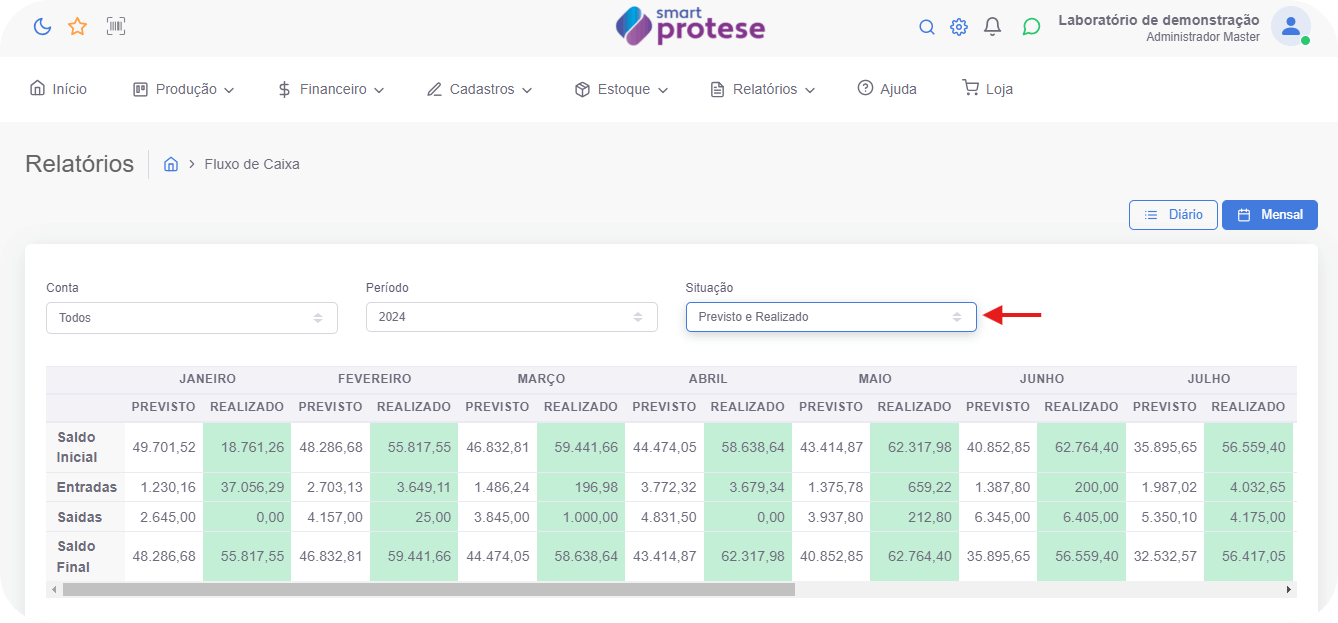Open the barcode scanner icon
Image resolution: width=1338 pixels, height=623 pixels.
[116, 27]
